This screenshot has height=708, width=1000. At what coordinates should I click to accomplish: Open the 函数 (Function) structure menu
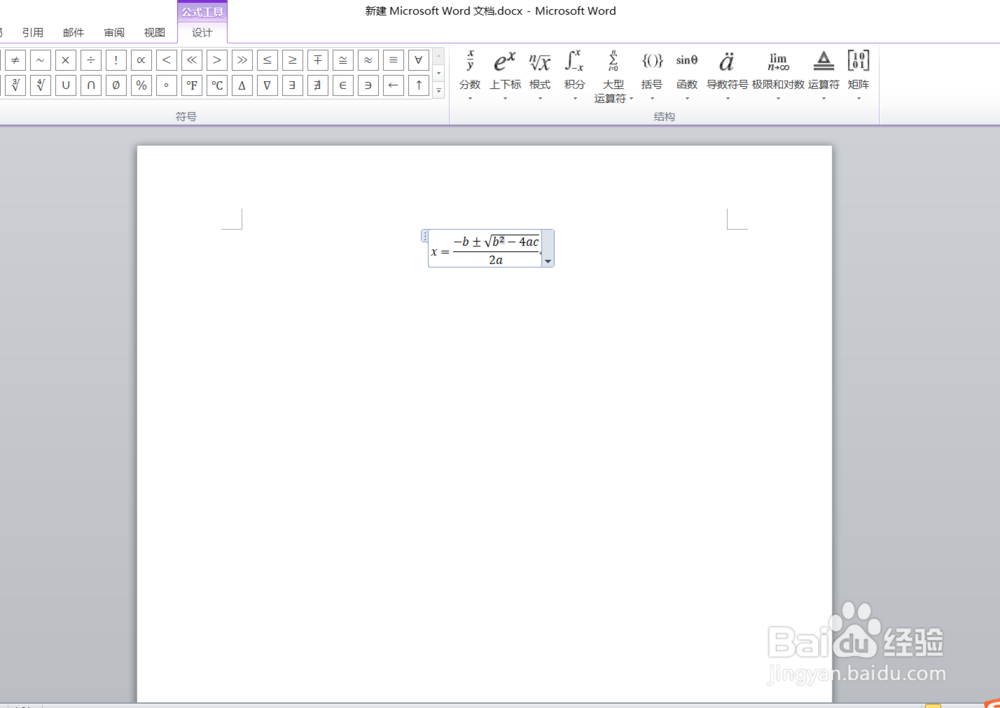coord(687,75)
